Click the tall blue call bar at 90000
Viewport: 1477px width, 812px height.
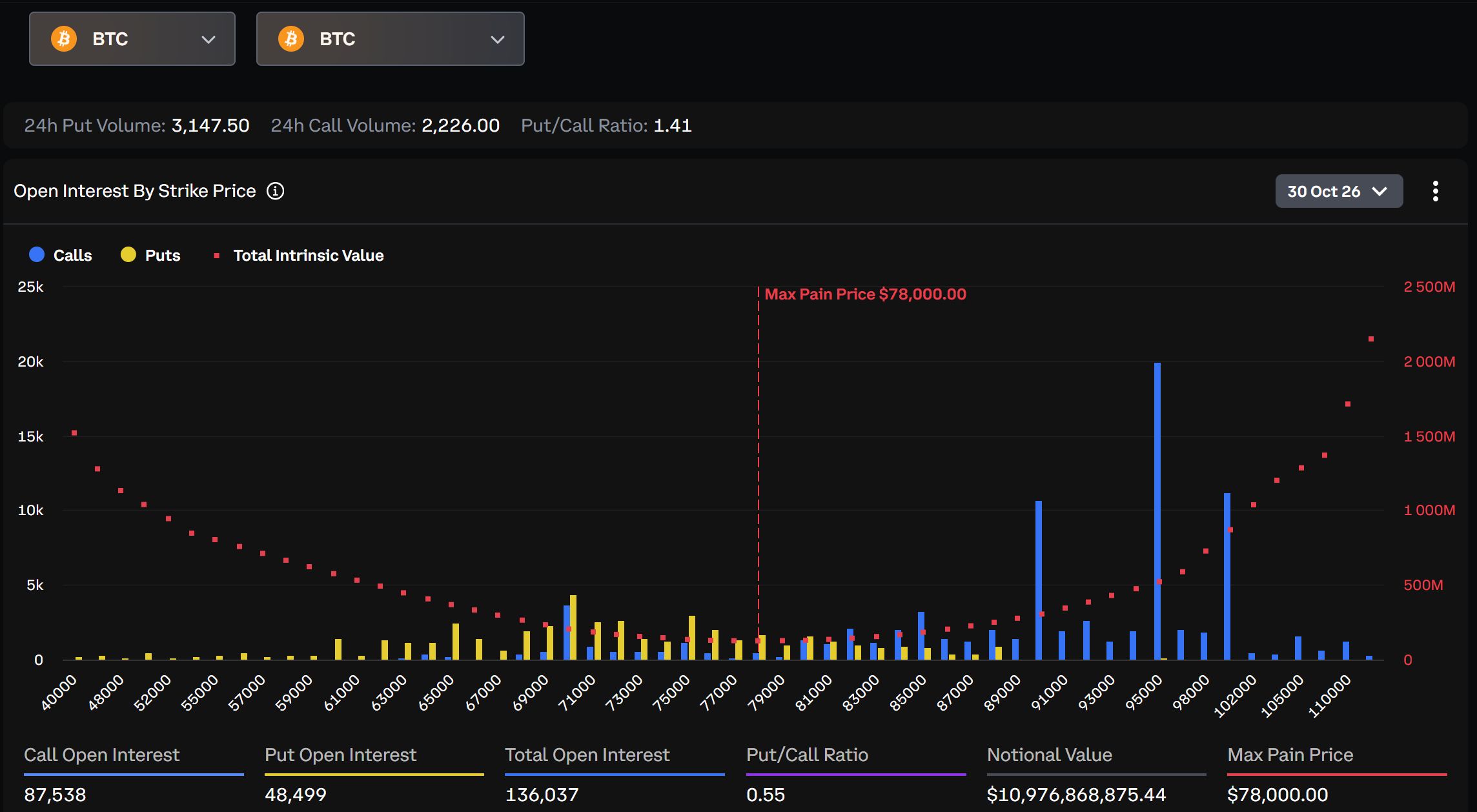[1039, 580]
